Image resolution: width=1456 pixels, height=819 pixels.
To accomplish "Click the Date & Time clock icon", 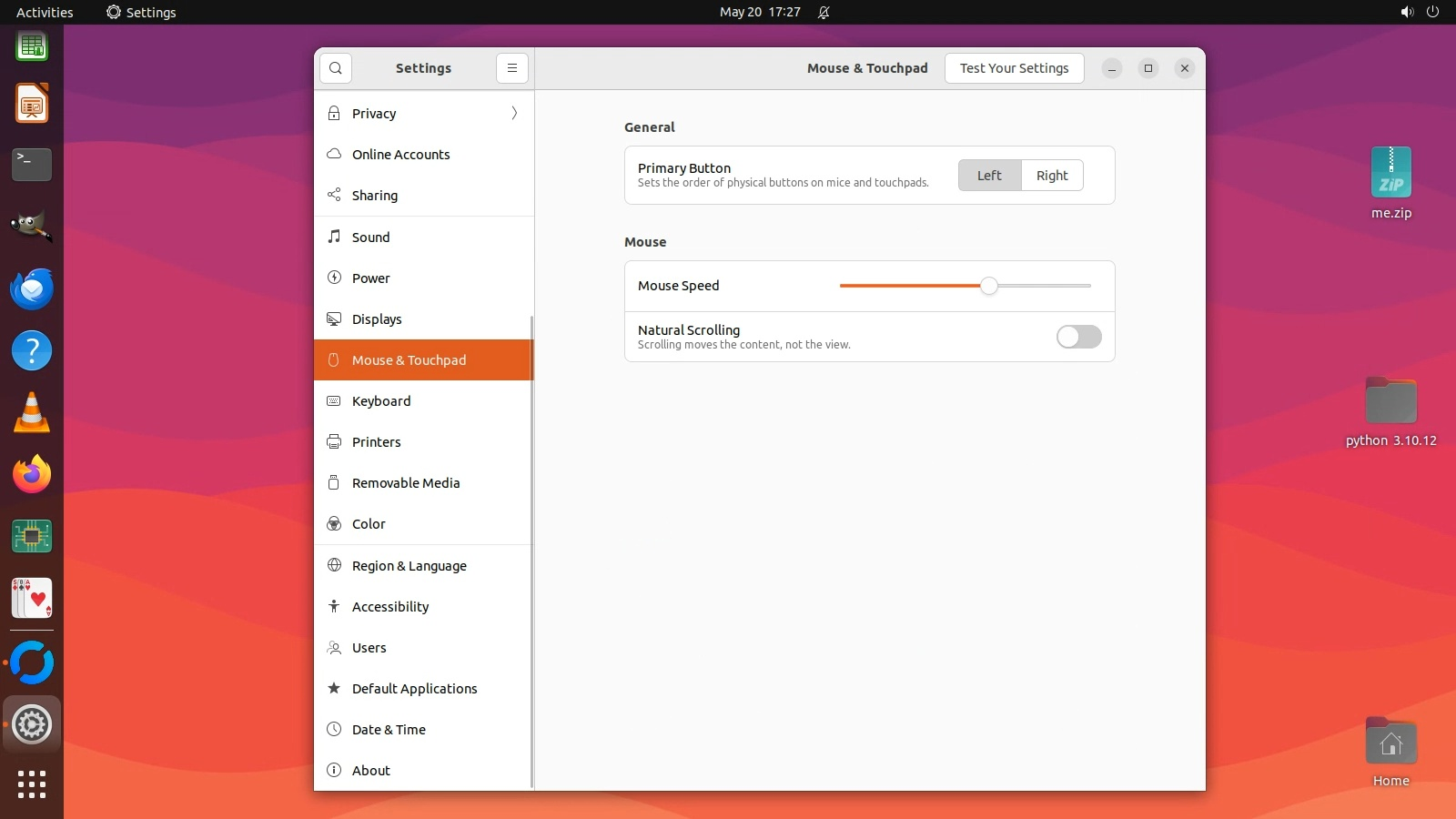I will 334,730.
